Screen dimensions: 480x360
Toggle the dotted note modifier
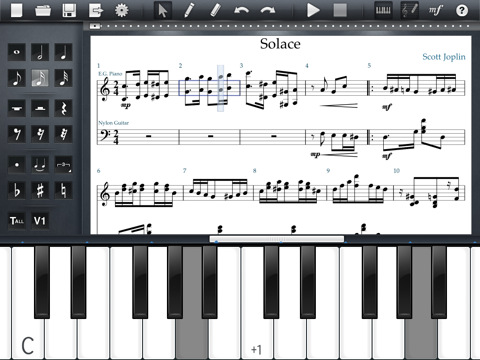pyautogui.click(x=17, y=165)
